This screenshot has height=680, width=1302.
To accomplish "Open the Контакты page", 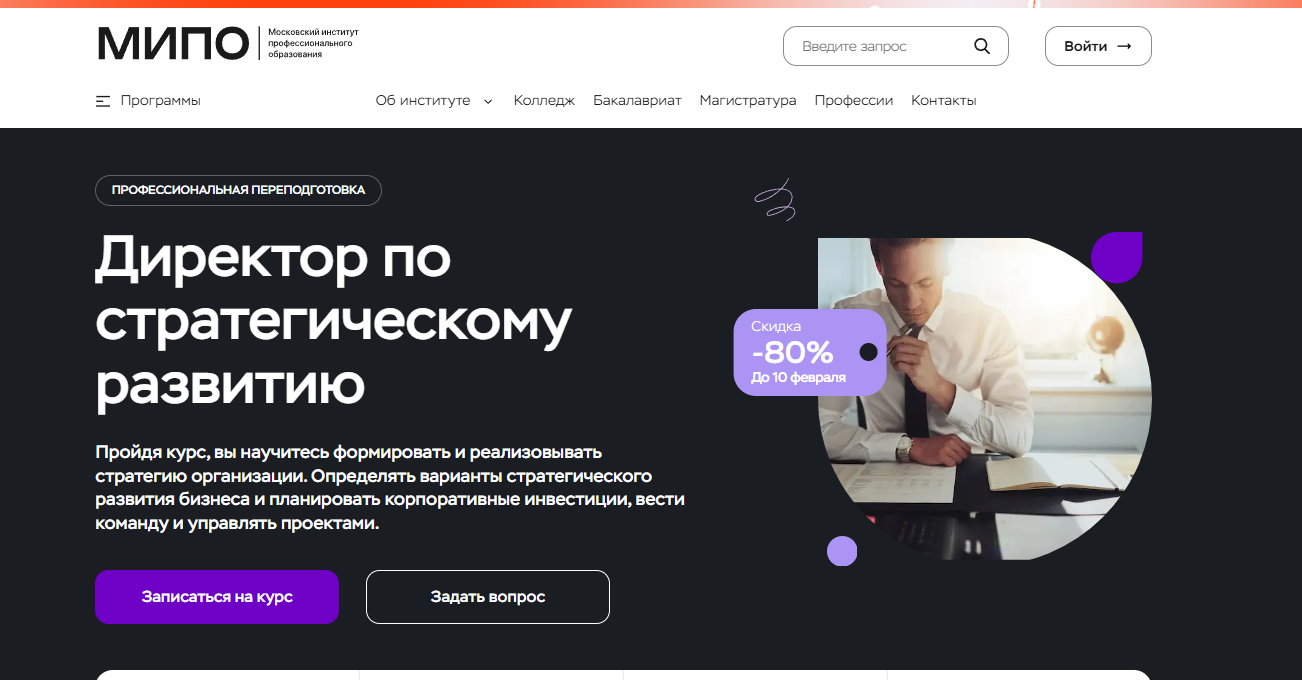I will [x=944, y=101].
